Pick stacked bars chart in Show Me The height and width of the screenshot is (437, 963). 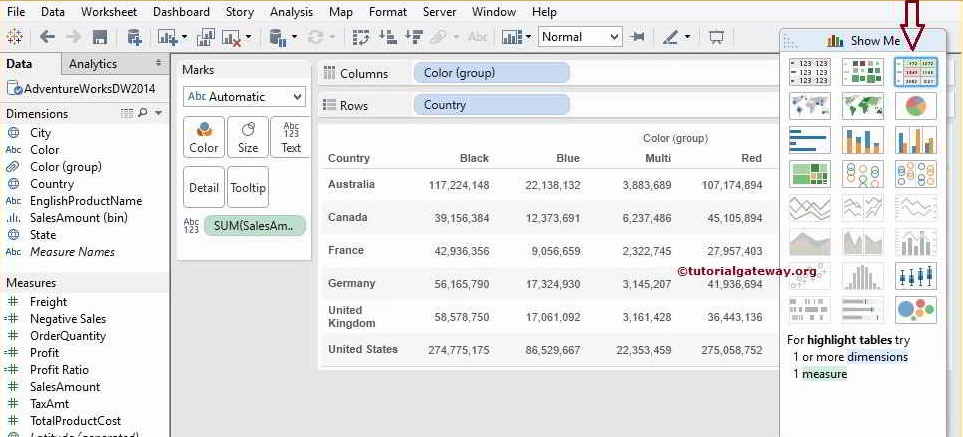863,140
